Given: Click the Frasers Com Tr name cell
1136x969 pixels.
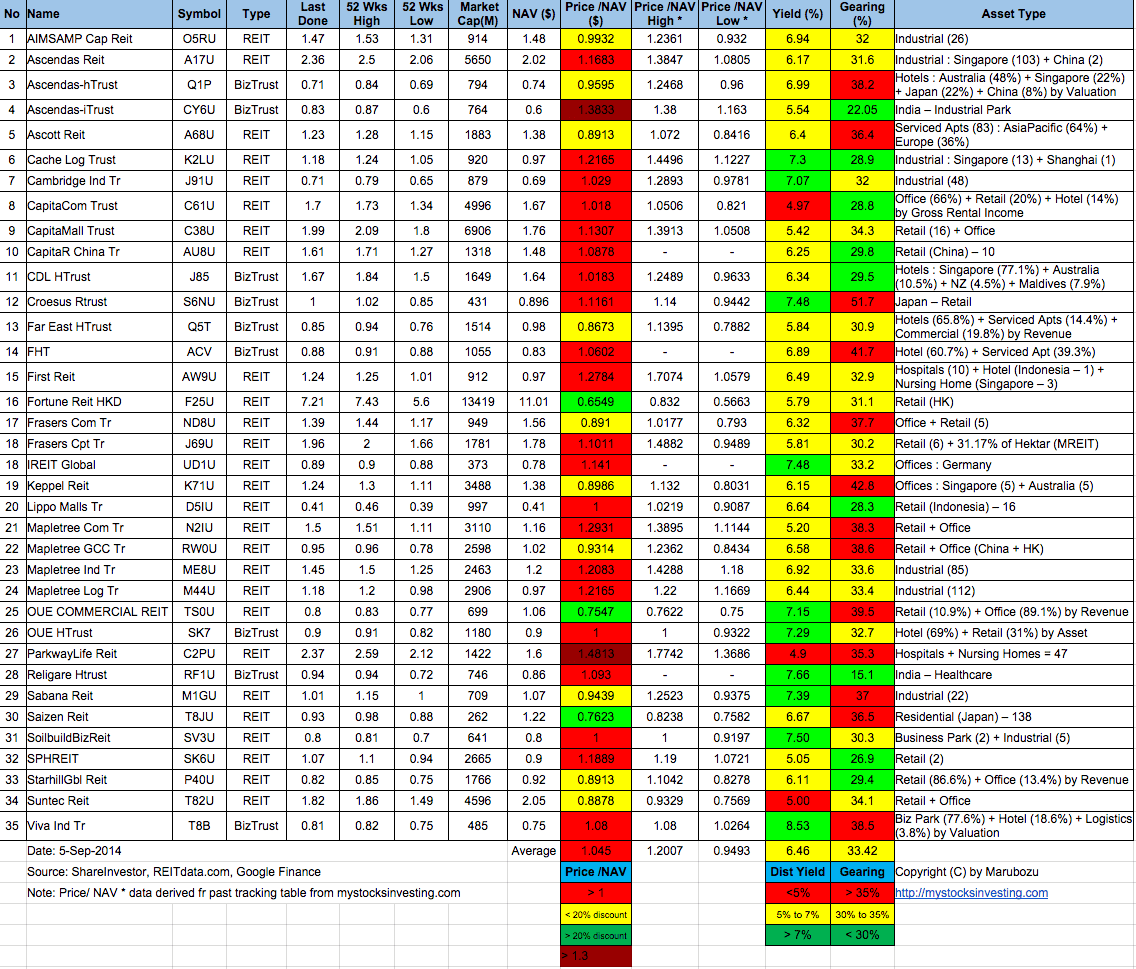Looking at the screenshot, I should click(x=99, y=423).
